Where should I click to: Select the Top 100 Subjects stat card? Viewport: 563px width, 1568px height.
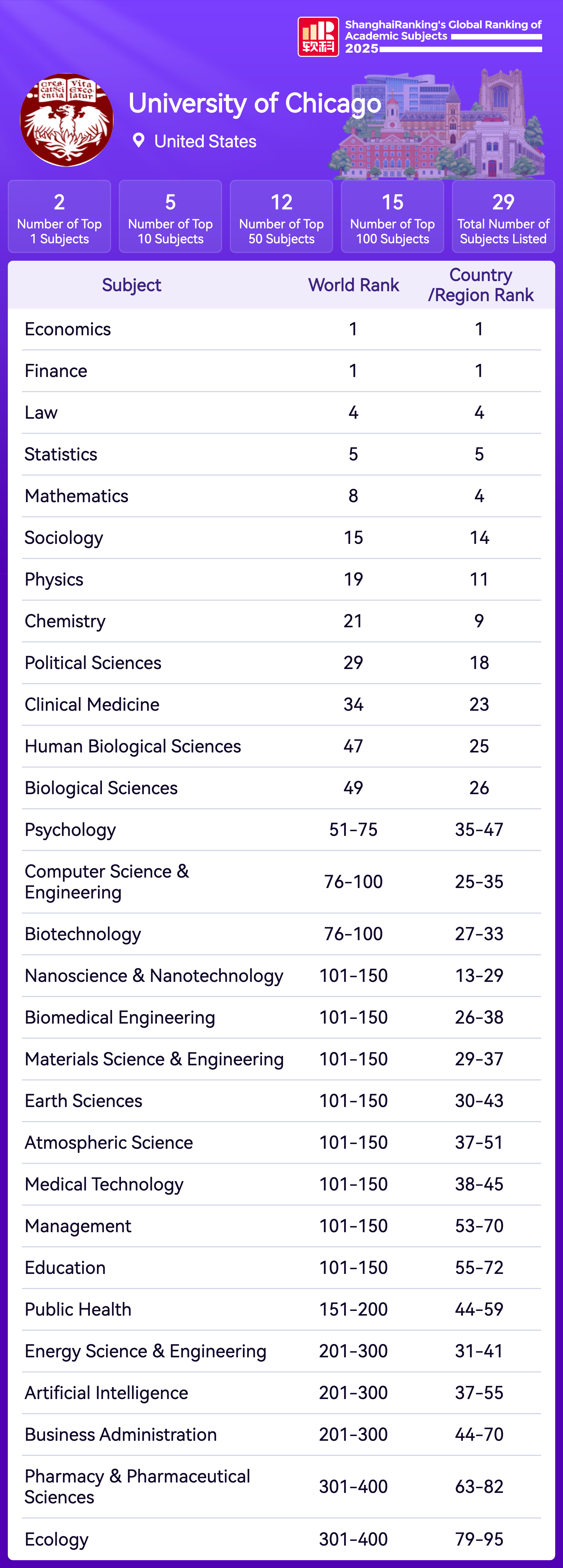[393, 216]
